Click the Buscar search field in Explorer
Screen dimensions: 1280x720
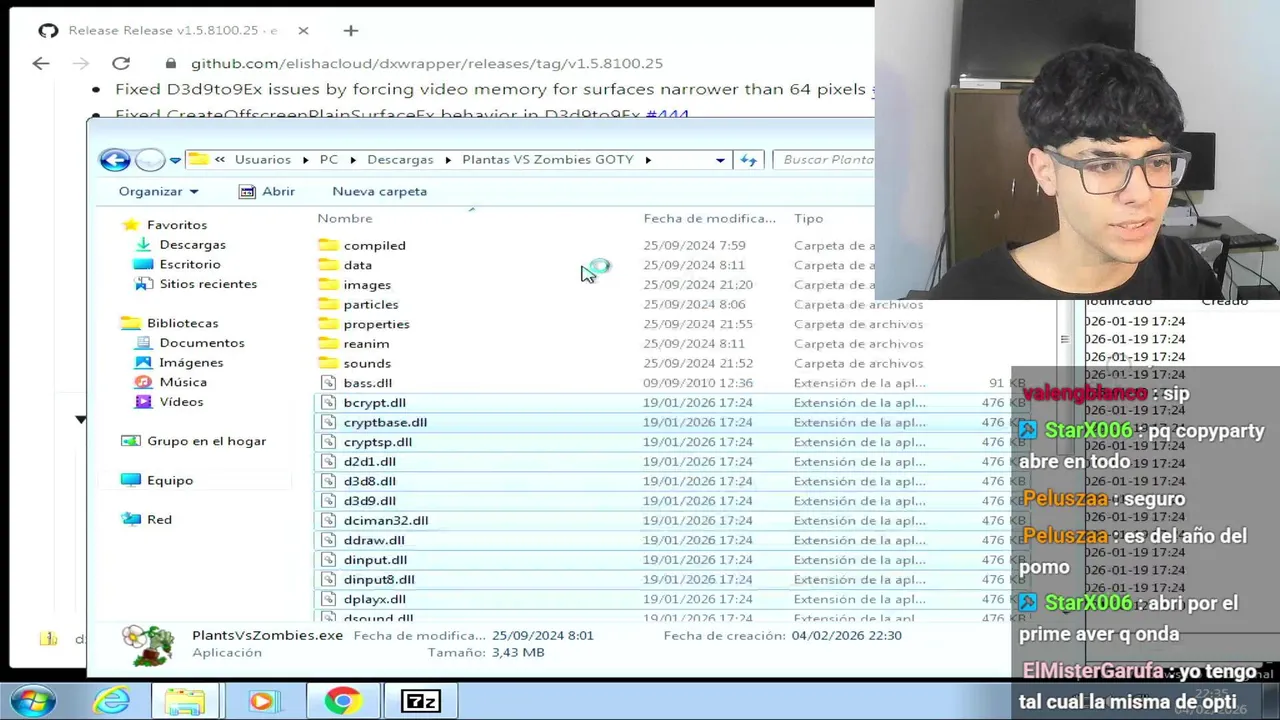825,160
